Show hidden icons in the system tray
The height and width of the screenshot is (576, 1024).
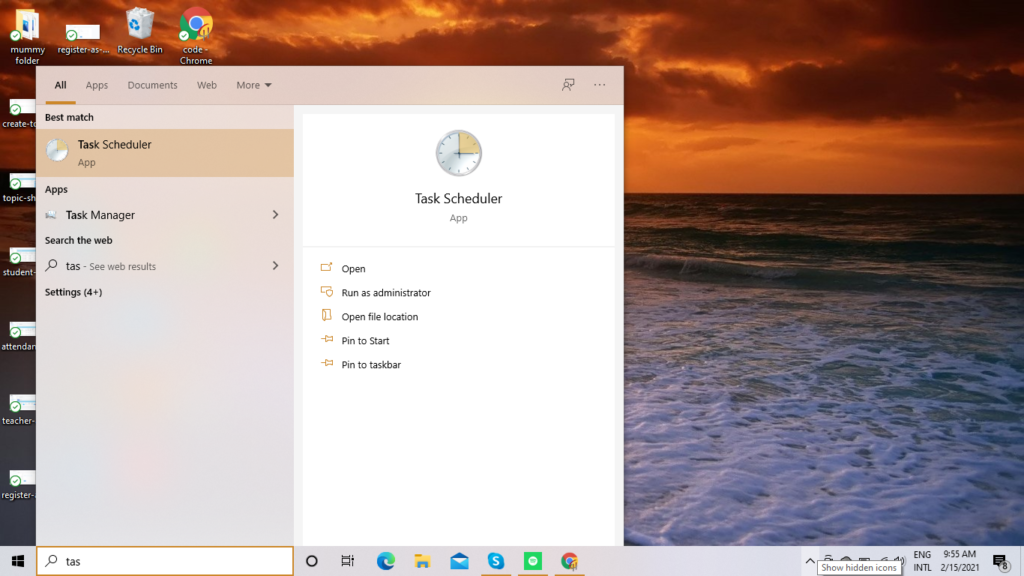pos(810,561)
